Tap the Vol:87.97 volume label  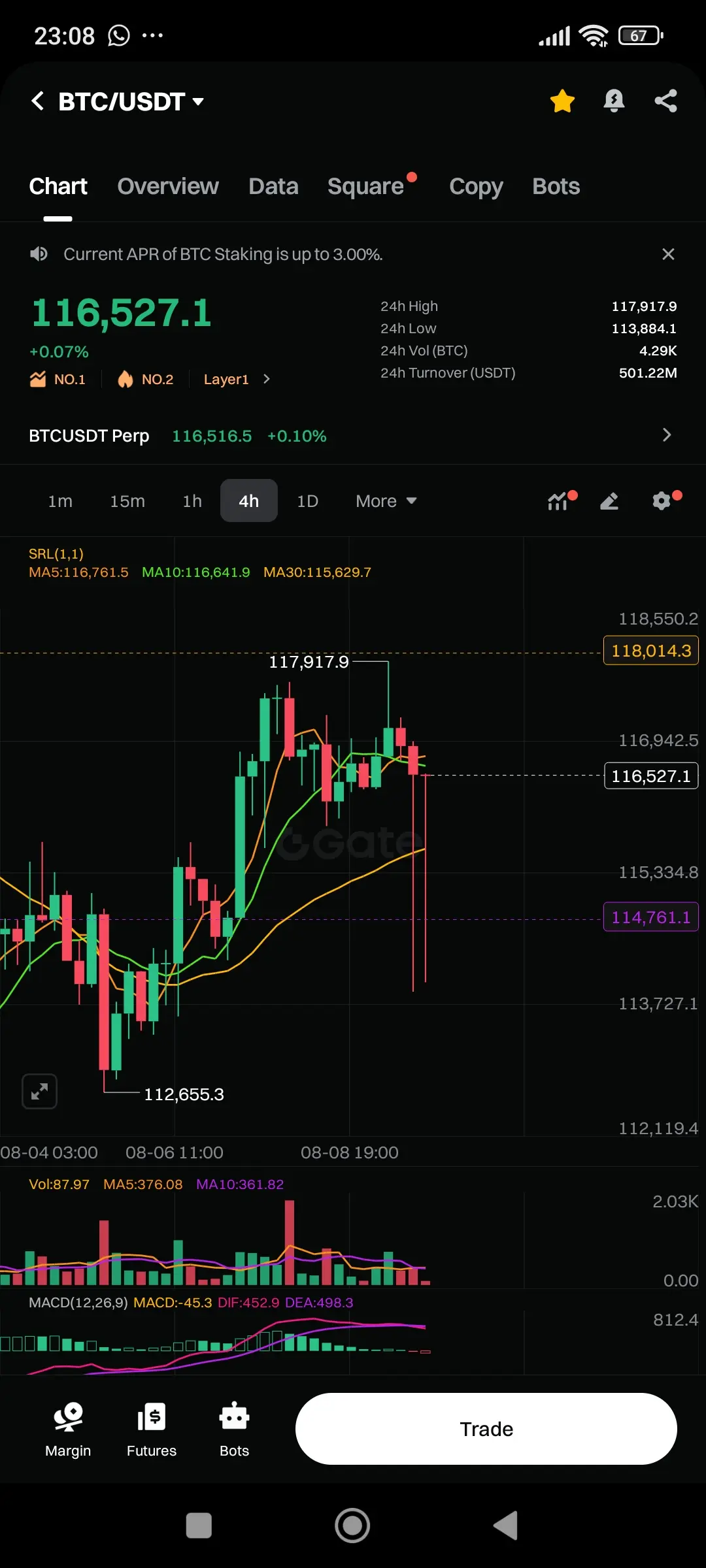click(x=59, y=1184)
